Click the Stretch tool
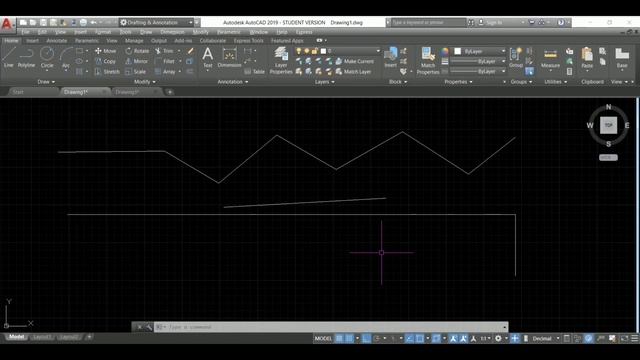Image resolution: width=640 pixels, height=360 pixels. pos(107,71)
